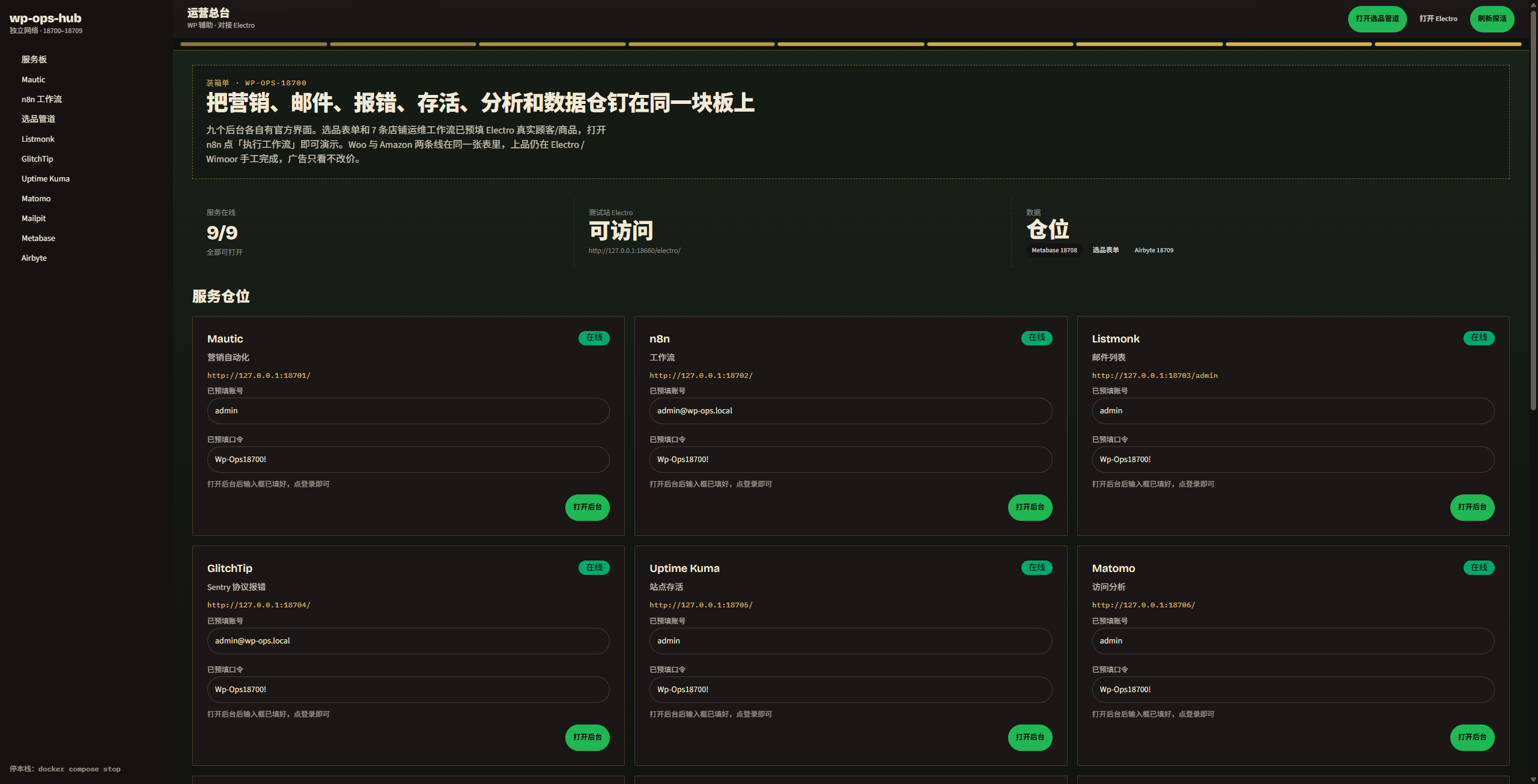Click the 打开选品管道 header button

pos(1377,19)
